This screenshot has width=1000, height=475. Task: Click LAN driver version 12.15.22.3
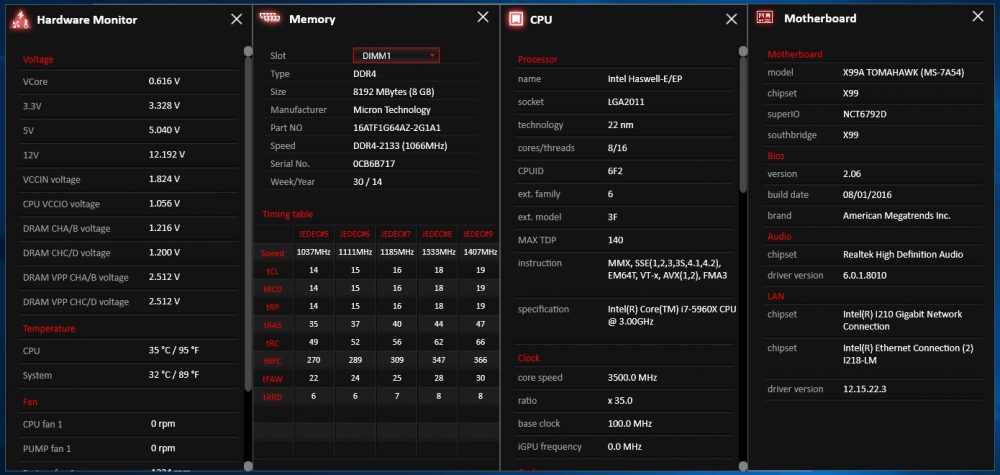tap(867, 388)
